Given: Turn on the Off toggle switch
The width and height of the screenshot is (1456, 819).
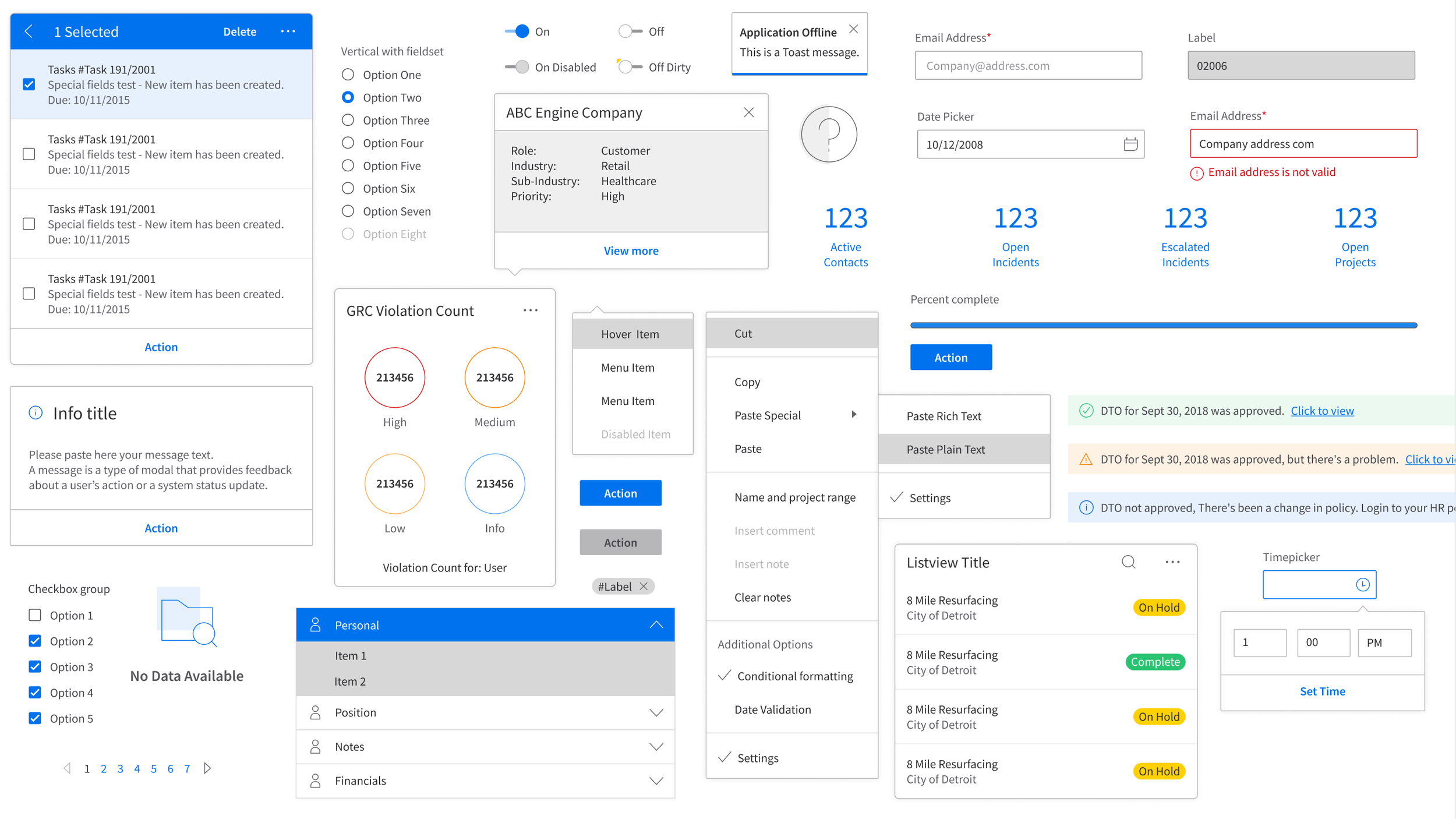Looking at the screenshot, I should tap(630, 31).
